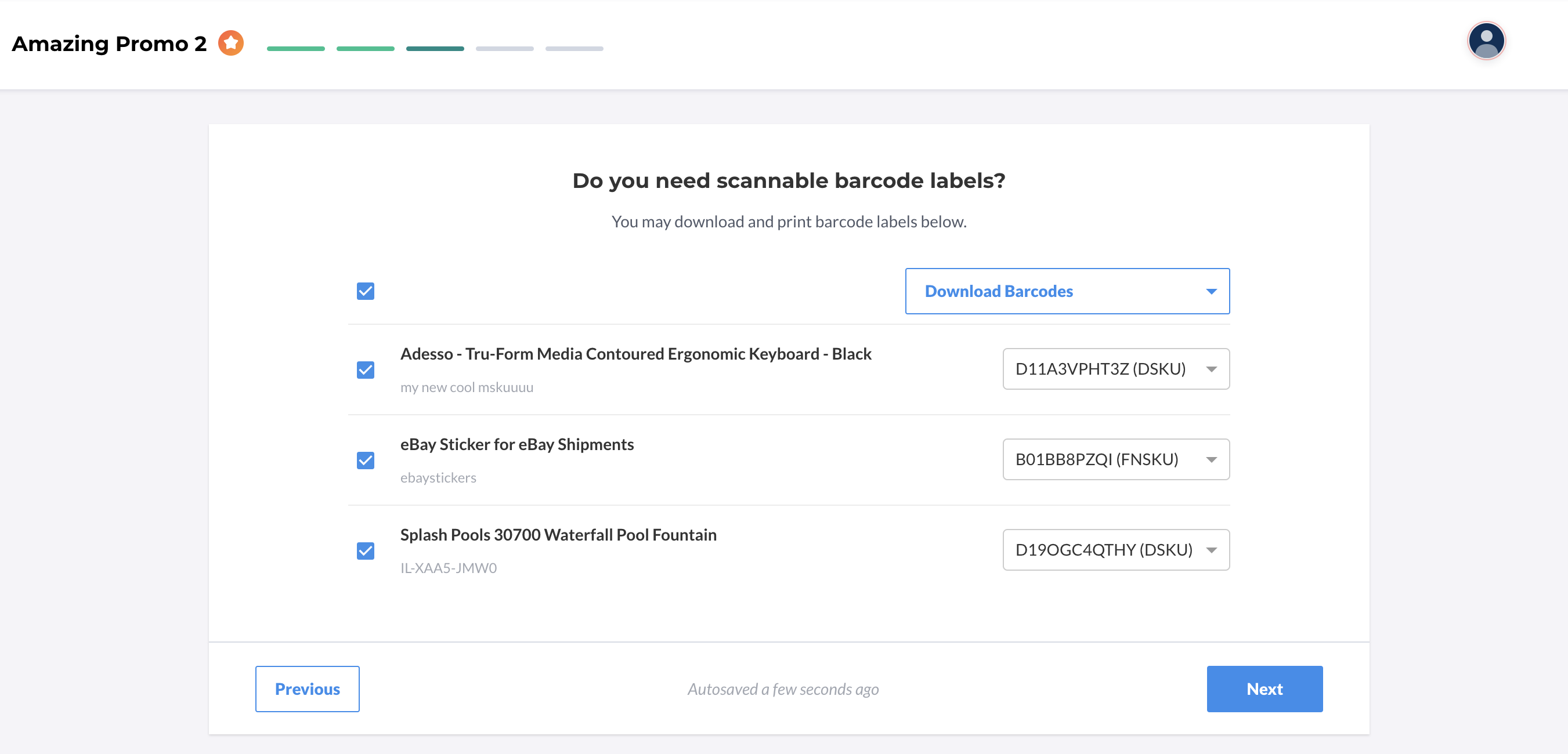Click the IL-XAA5-JMW0 SKU text
This screenshot has width=1568, height=754.
[x=449, y=568]
